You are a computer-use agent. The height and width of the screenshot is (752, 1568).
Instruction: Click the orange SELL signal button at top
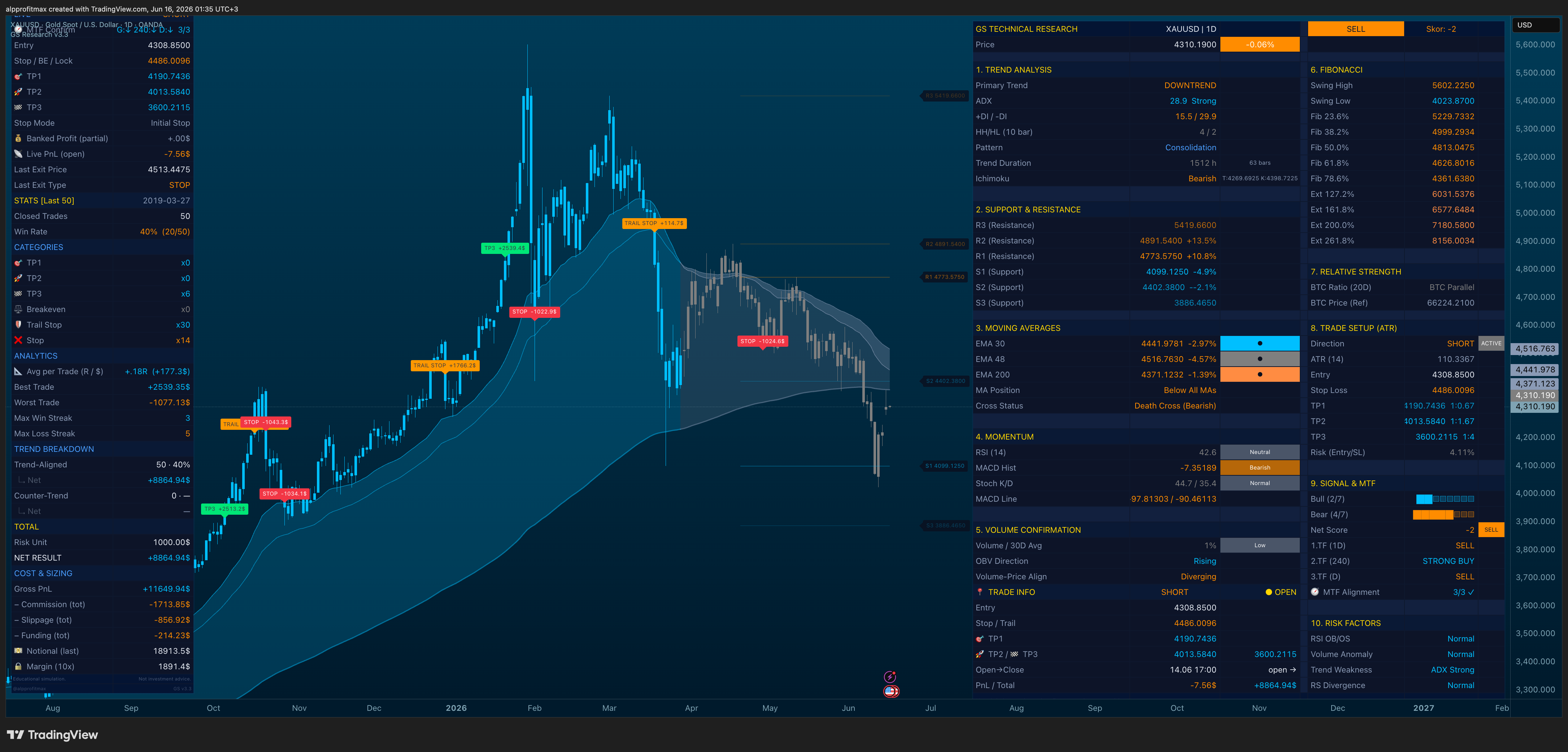(x=1355, y=29)
